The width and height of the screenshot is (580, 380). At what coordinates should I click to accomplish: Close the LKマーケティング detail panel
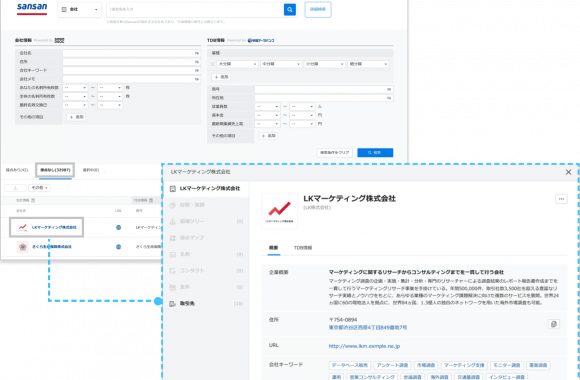coord(568,172)
